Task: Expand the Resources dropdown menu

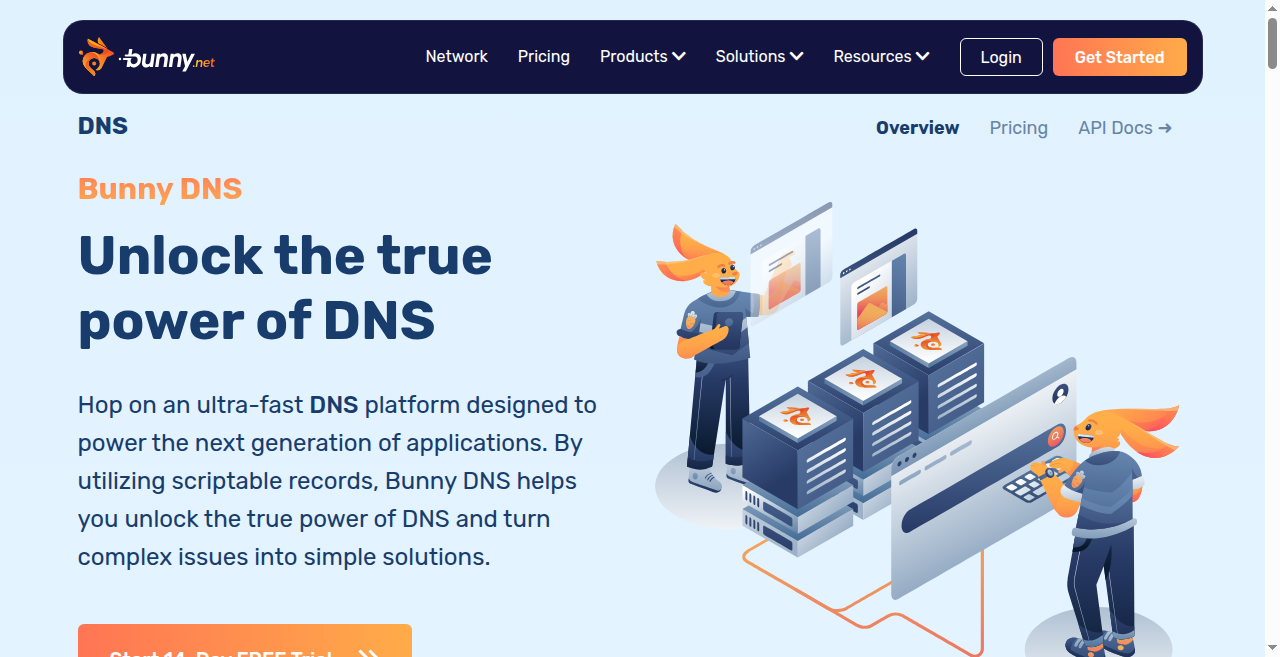Action: click(x=881, y=57)
